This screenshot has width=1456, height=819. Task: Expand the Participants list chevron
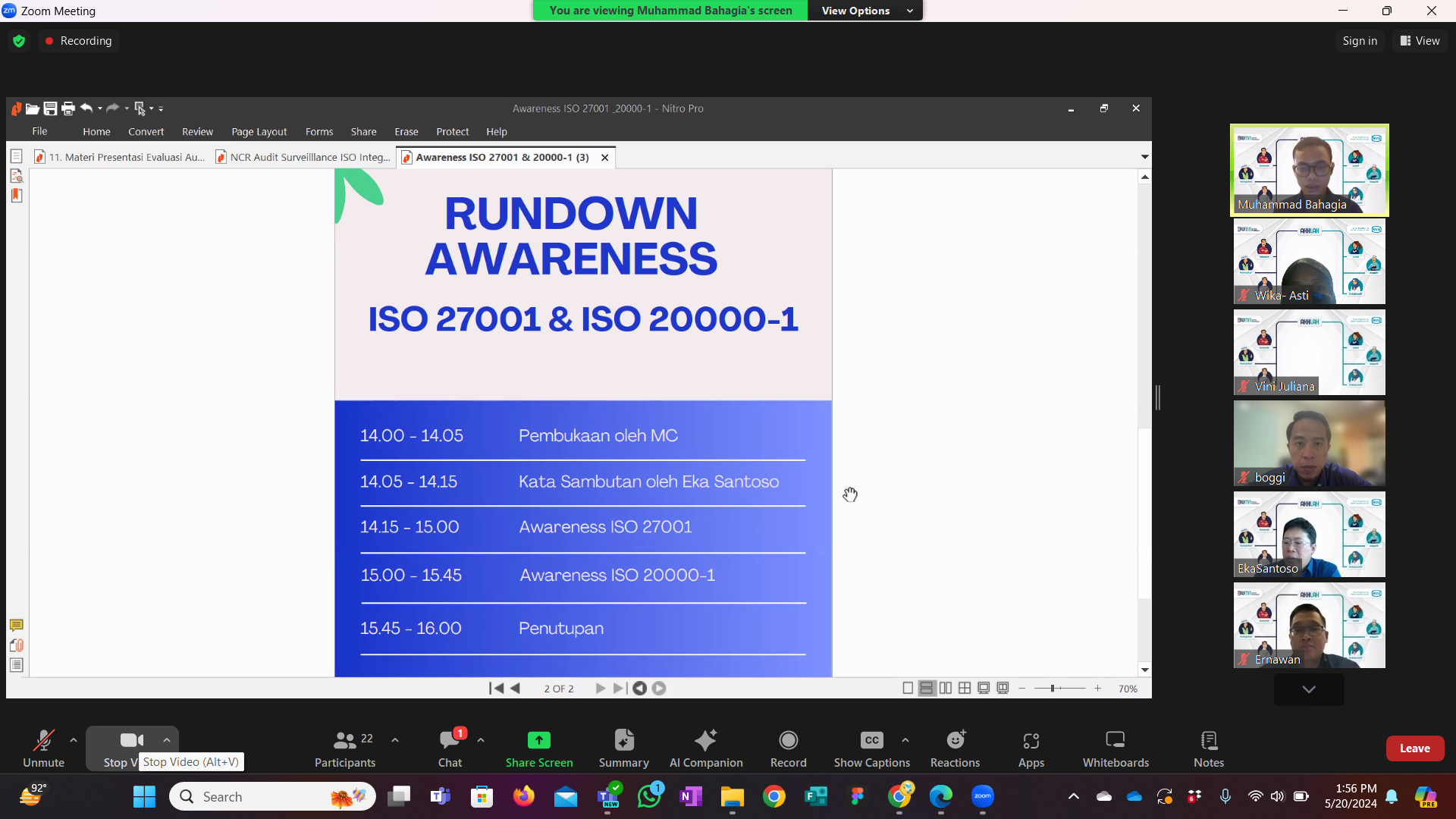[394, 740]
